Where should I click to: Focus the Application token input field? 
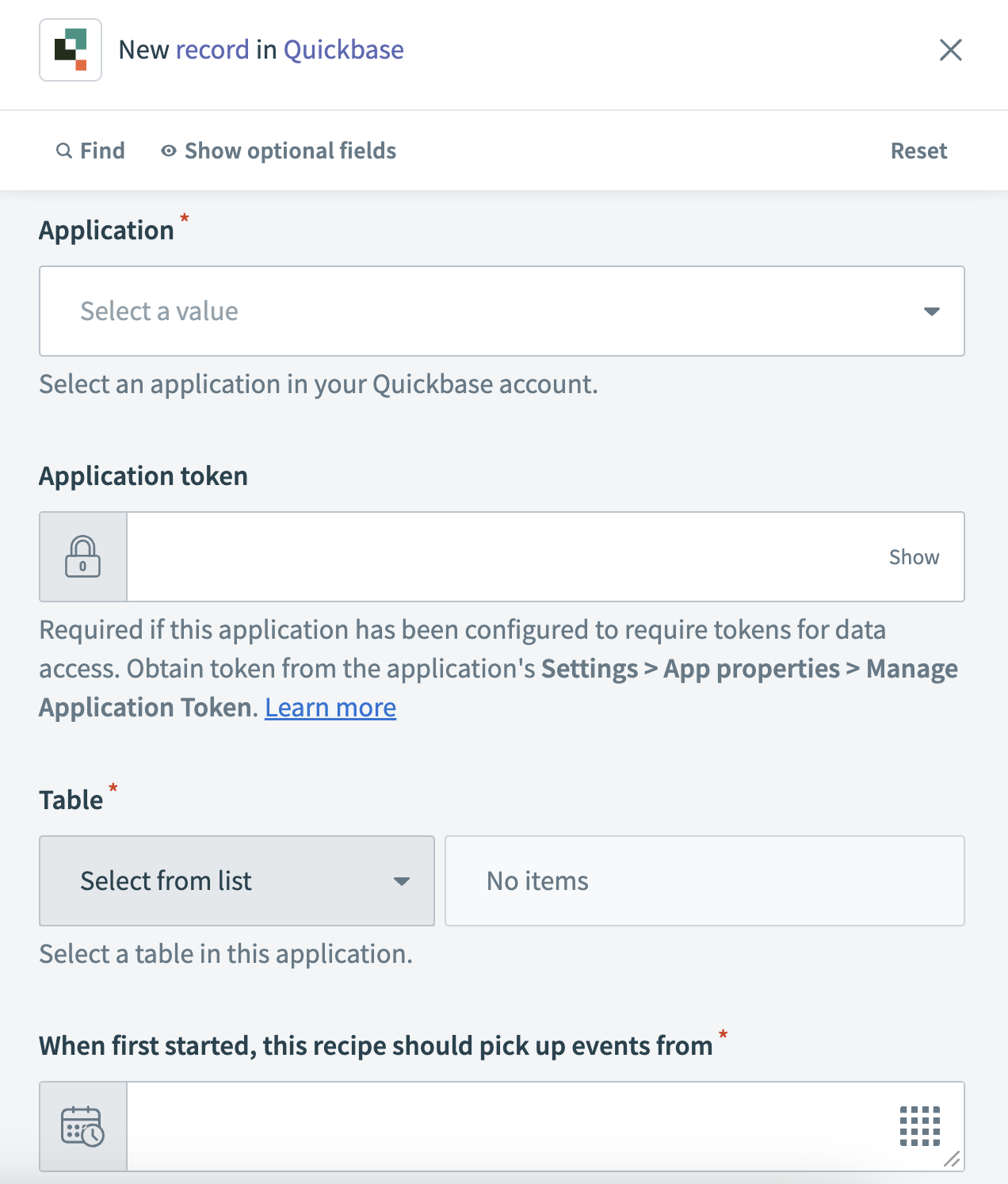pos(499,556)
